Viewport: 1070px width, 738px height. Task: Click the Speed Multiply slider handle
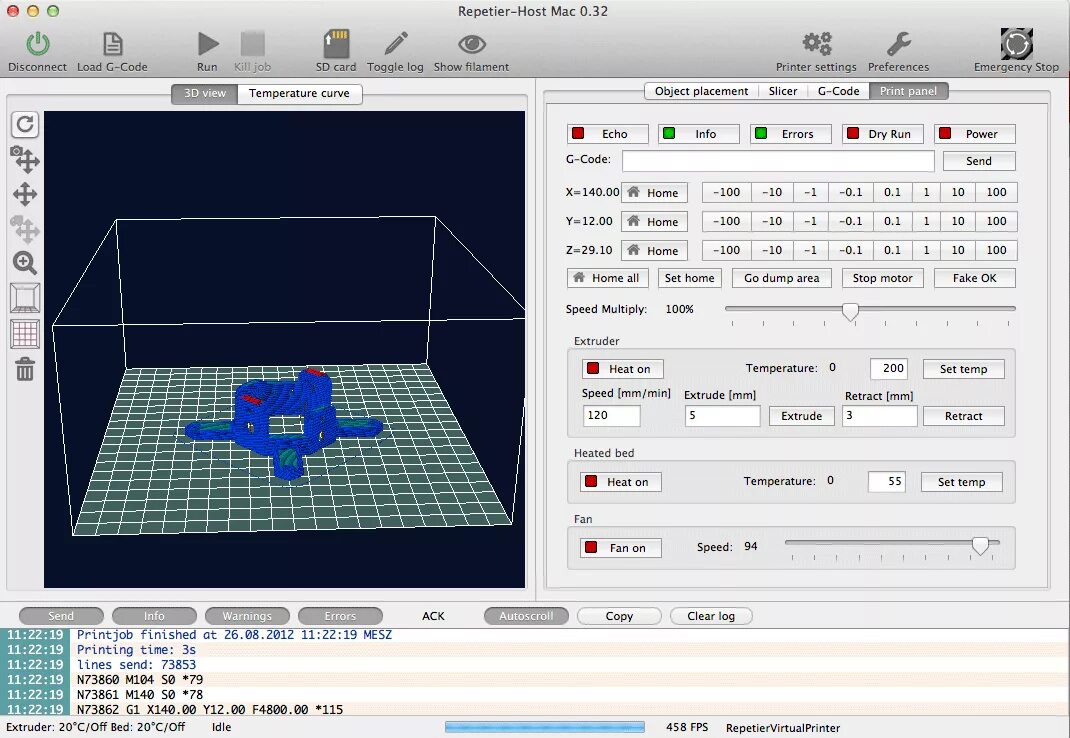[x=850, y=311]
